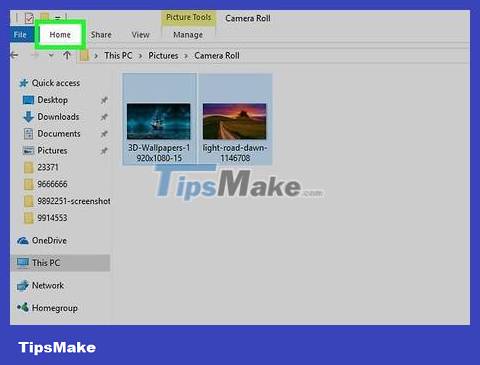The width and height of the screenshot is (480, 365).
Task: Click the Back navigation arrow
Action: [x=14, y=55]
